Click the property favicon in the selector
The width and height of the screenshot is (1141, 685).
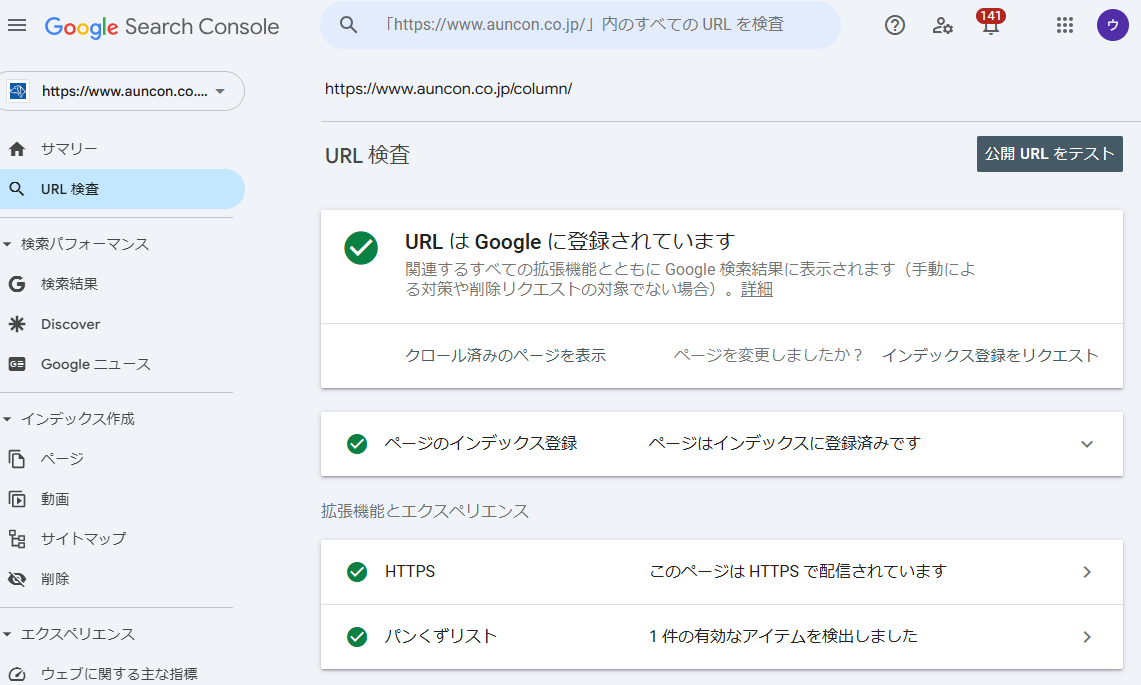click(17, 91)
